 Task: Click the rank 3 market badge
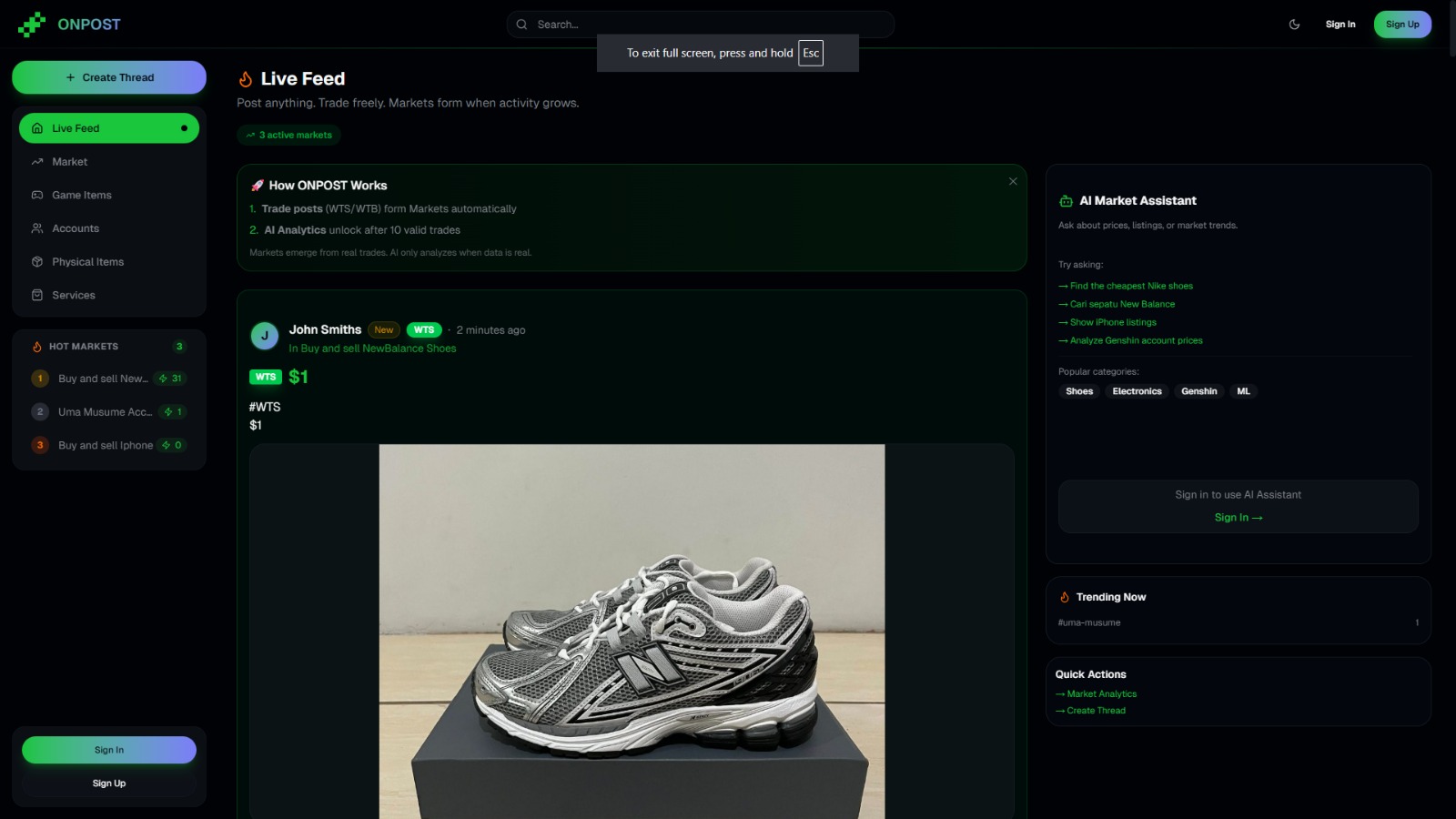(x=40, y=445)
